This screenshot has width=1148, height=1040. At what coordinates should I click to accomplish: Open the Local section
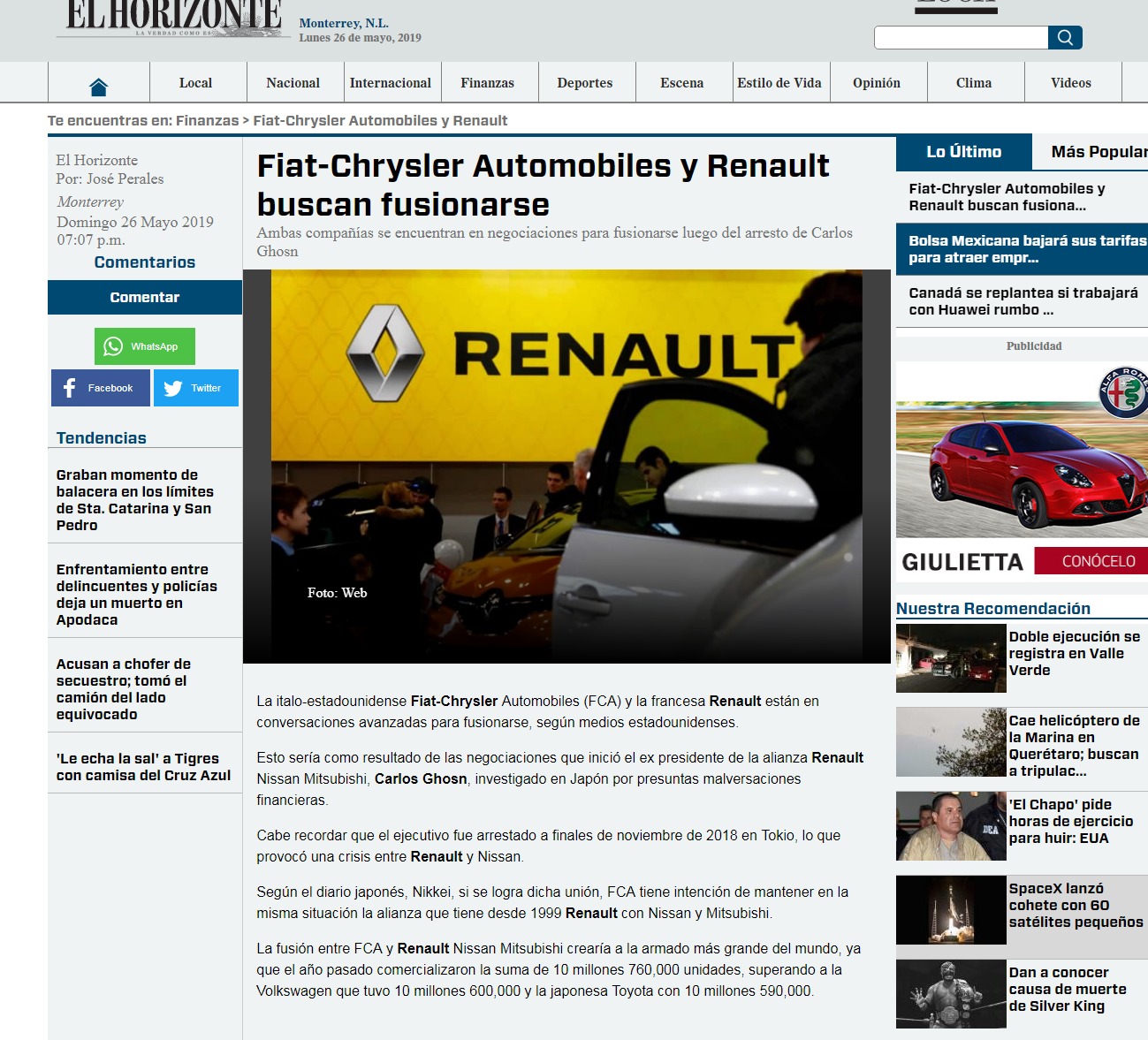[195, 82]
